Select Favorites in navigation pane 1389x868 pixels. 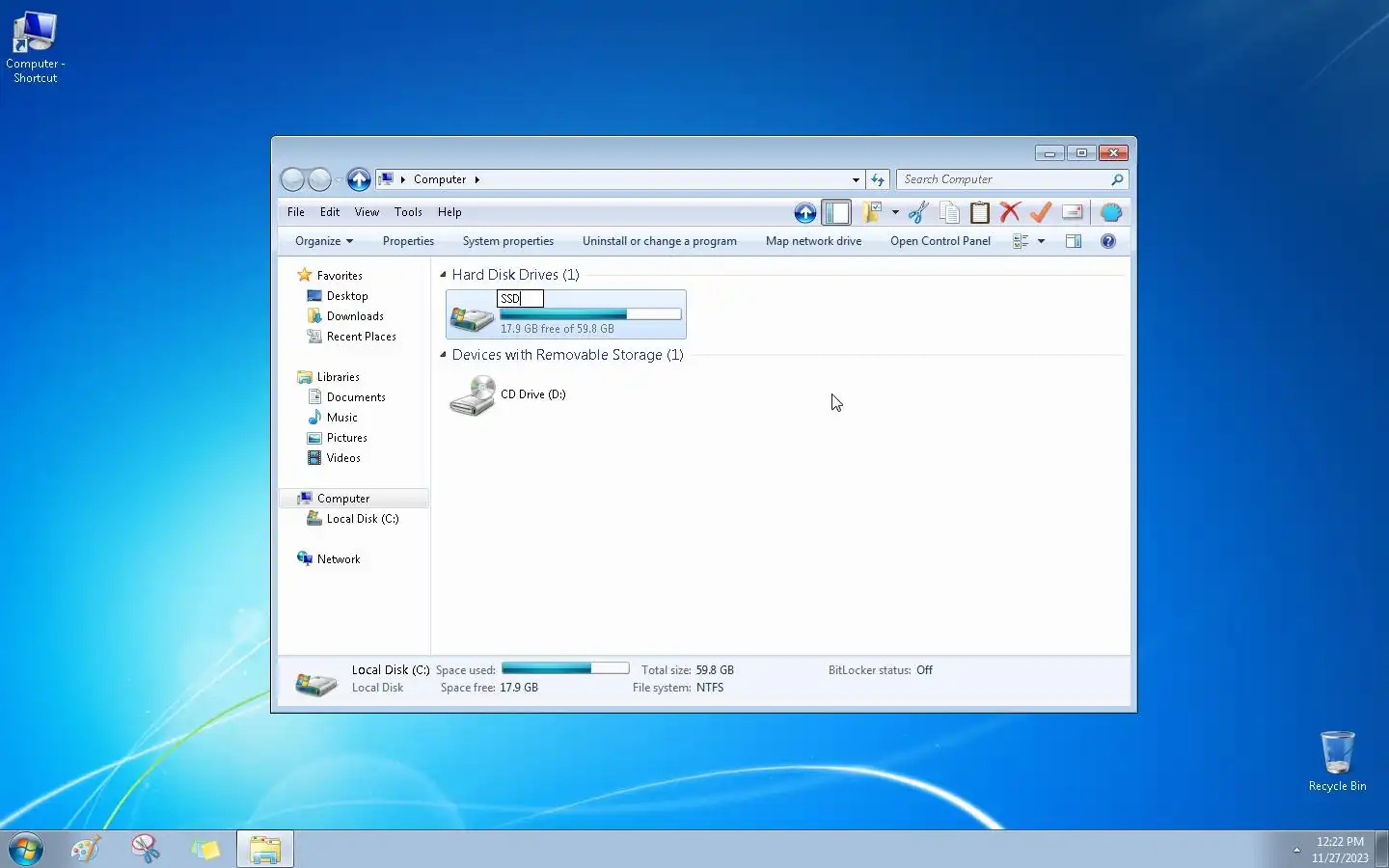point(340,276)
